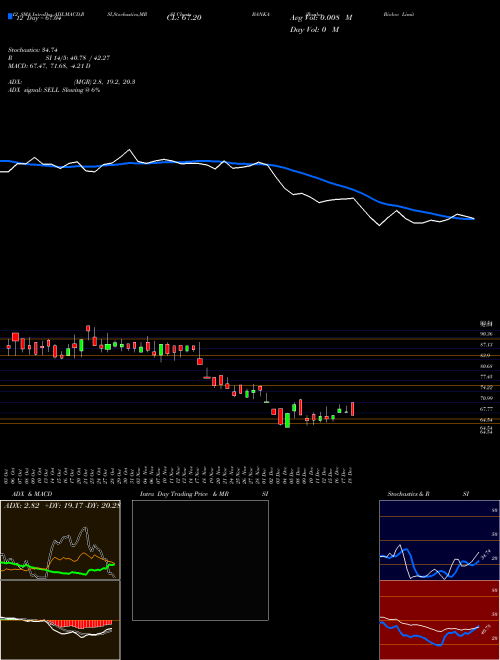
Task: Click the 'MACD: 67.47, 71.68, -4.21 D' line
Action: pyautogui.click(x=49, y=66)
